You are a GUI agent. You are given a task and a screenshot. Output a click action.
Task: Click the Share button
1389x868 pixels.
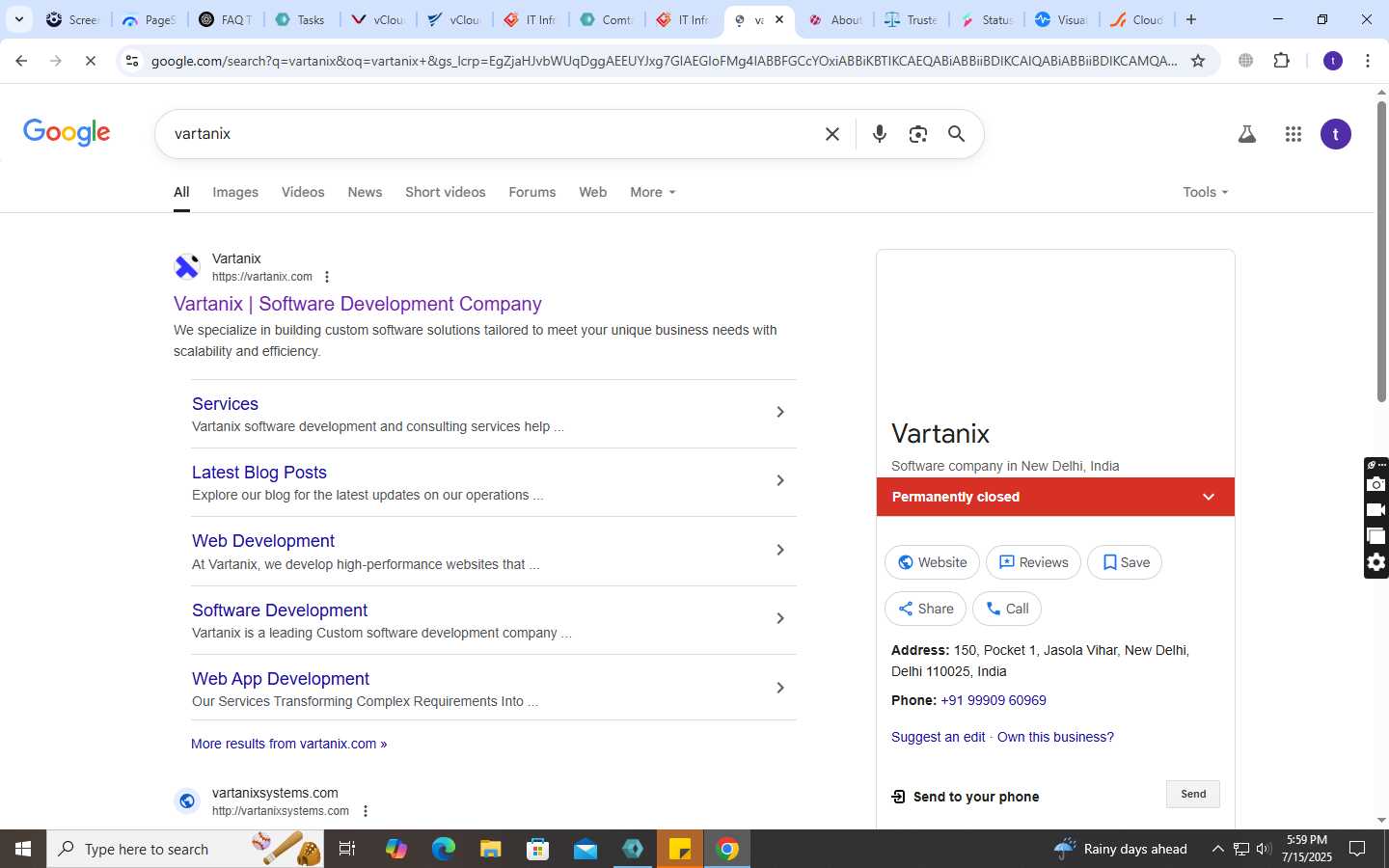coord(925,609)
